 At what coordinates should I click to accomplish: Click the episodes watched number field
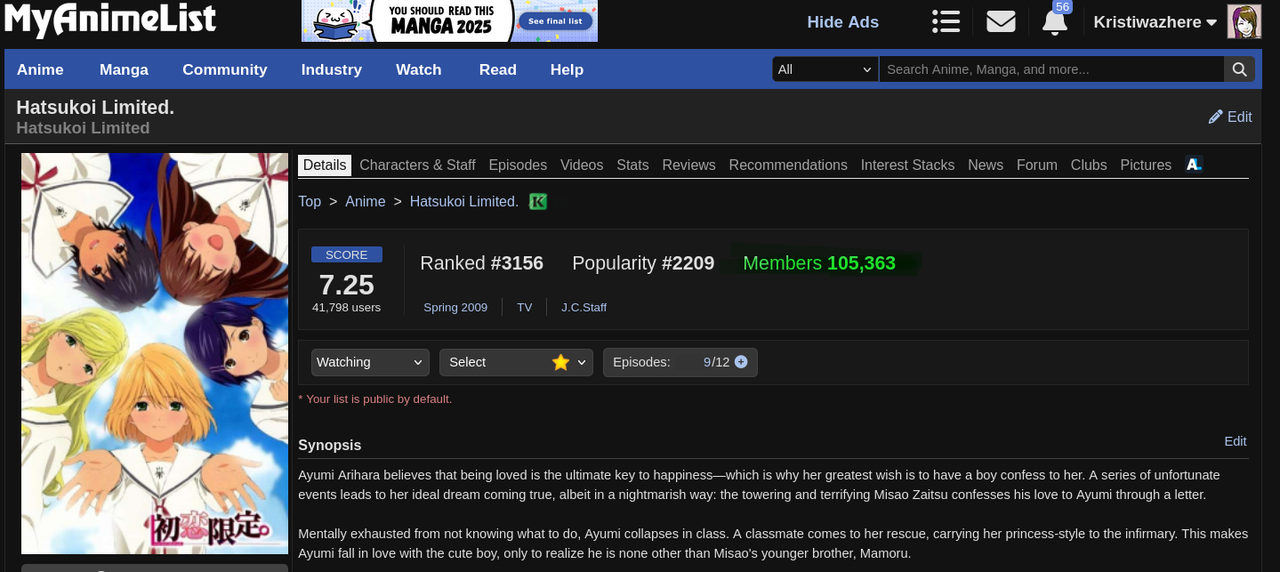[706, 362]
